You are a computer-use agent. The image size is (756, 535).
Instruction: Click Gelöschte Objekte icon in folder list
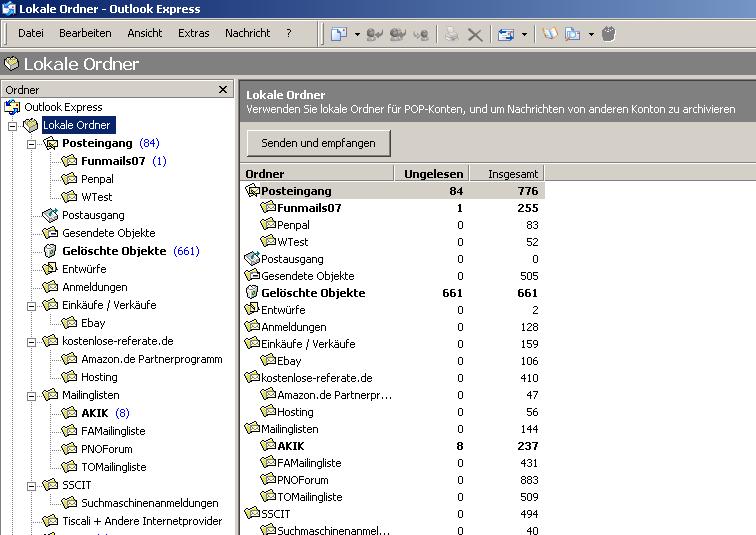click(x=252, y=292)
